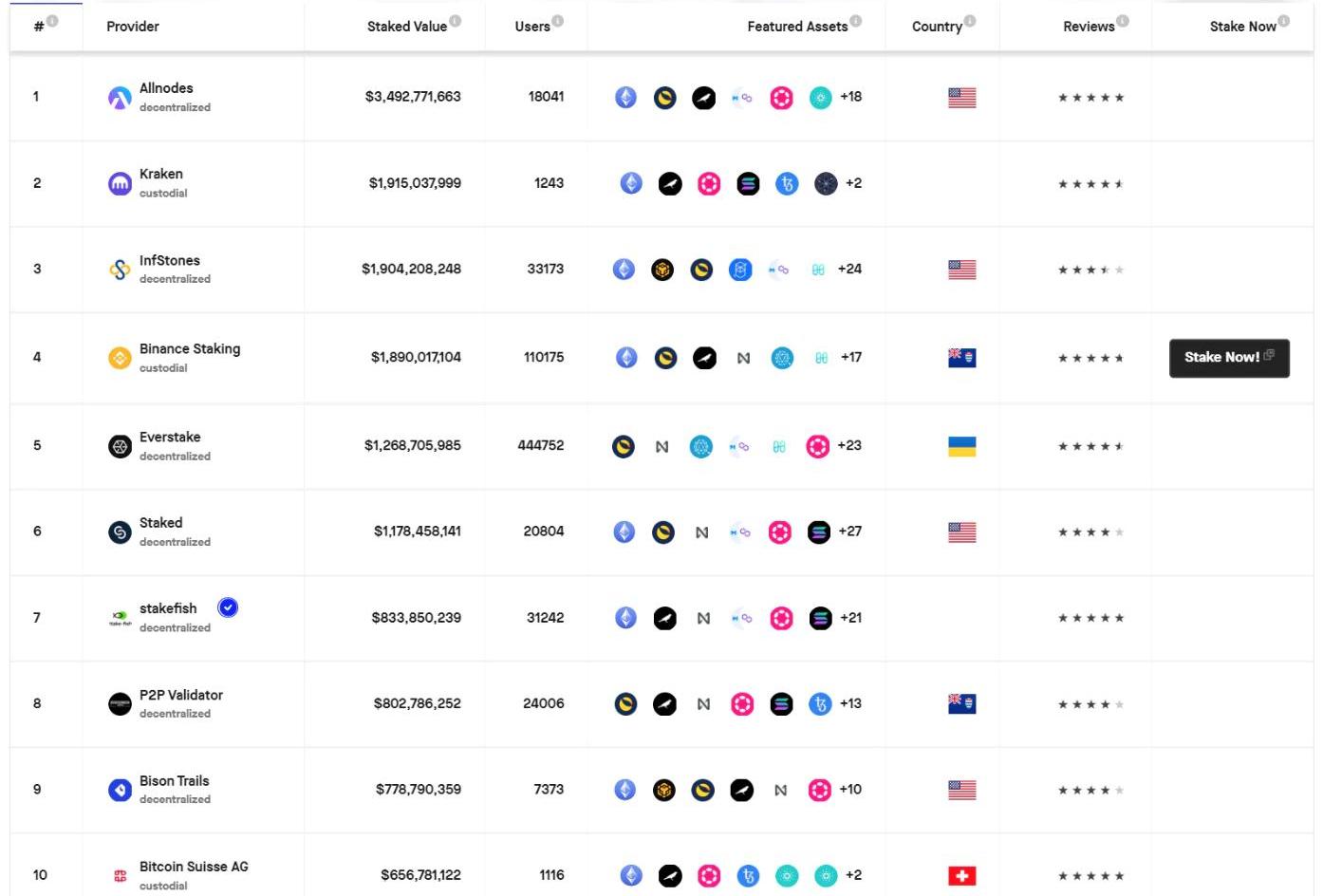
Task: Click the Allnodes provider logo
Action: click(x=120, y=97)
